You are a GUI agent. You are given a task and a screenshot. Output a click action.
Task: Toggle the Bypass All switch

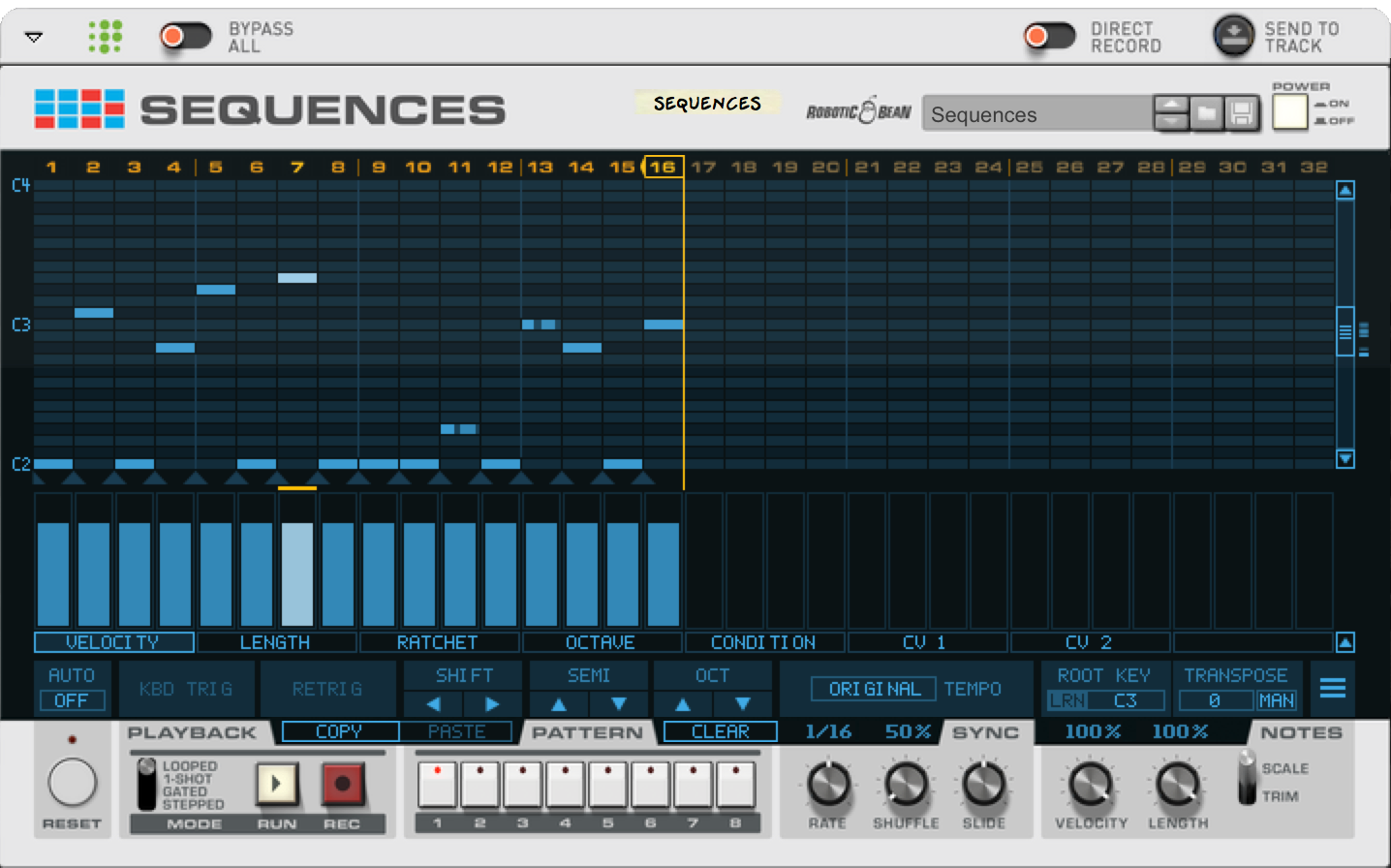[x=185, y=36]
